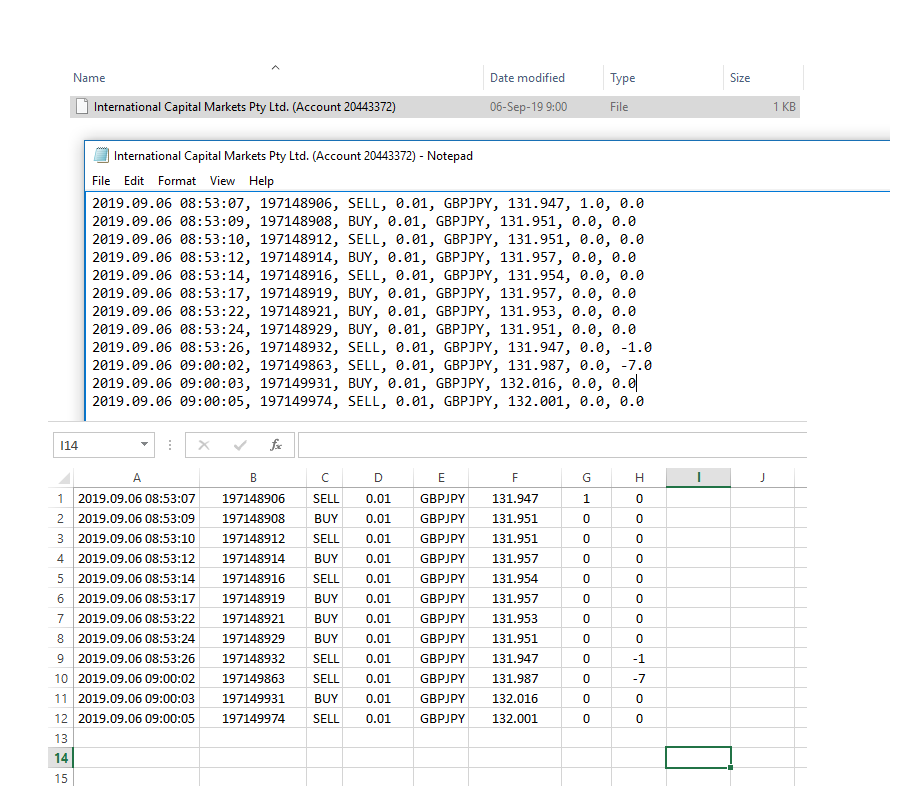Image resolution: width=920 pixels, height=786 pixels.
Task: Open the Notepad Help menu
Action: point(261,181)
